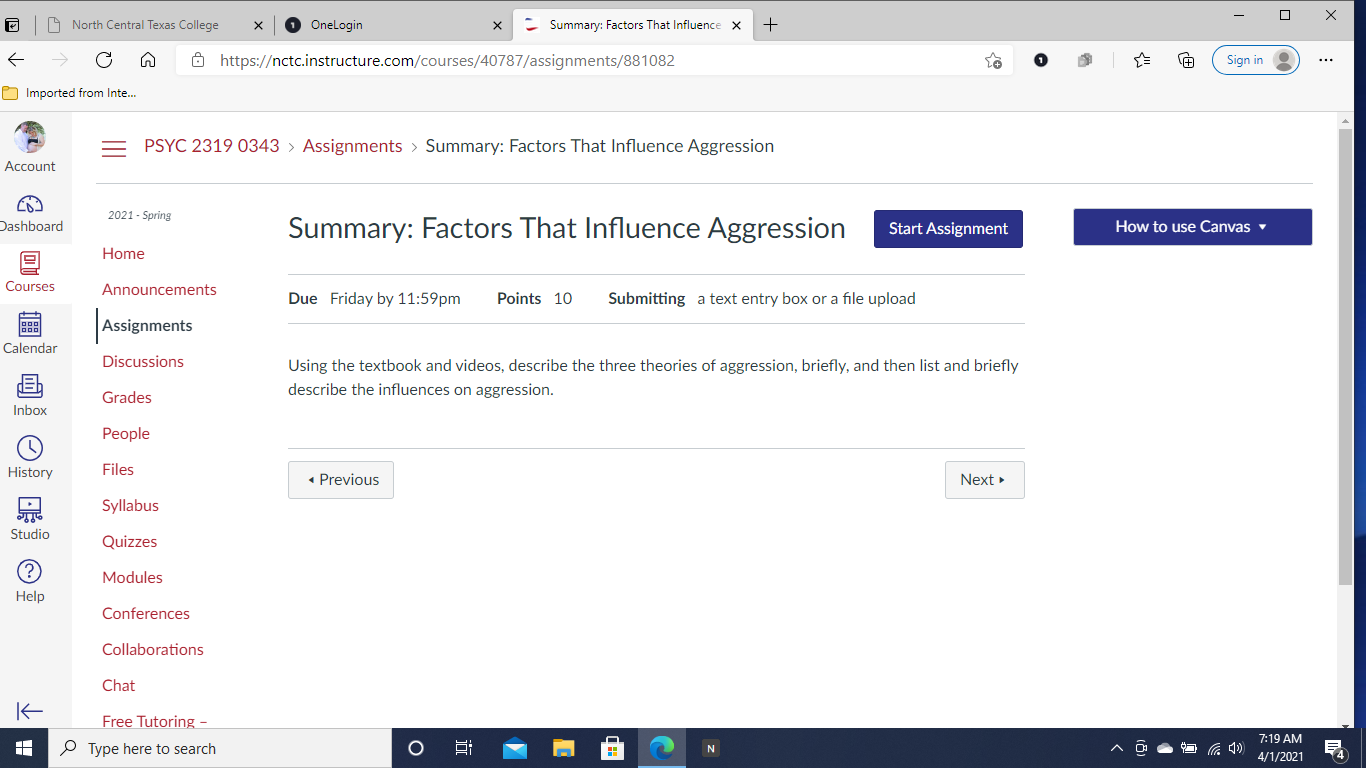Image resolution: width=1366 pixels, height=768 pixels.
Task: Open browser Settings and more menu
Action: [1326, 60]
